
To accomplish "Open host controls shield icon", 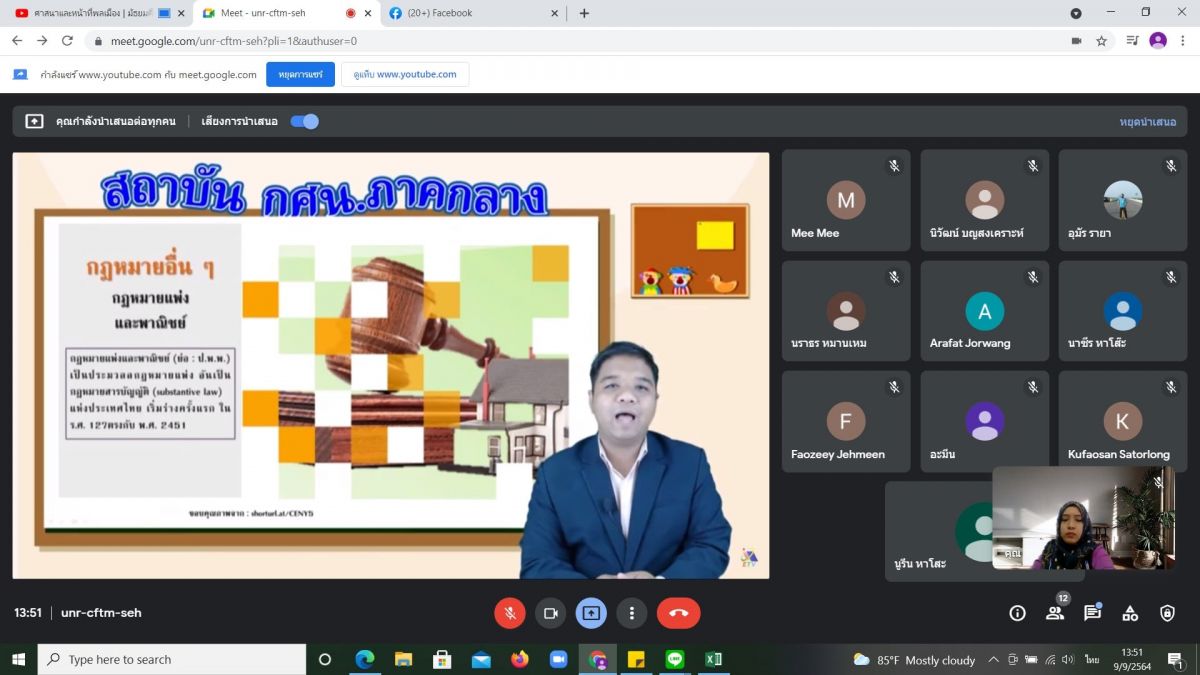I will pos(1167,613).
